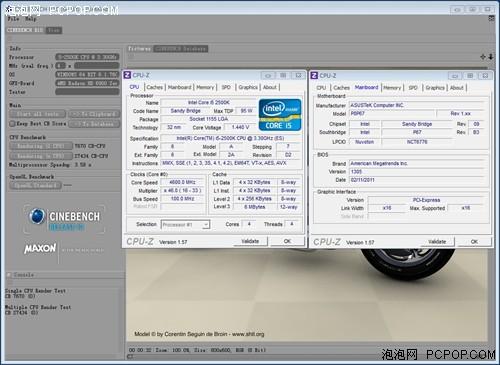Open the Cinebench Help menu
The height and width of the screenshot is (365, 500).
[x=30, y=19]
